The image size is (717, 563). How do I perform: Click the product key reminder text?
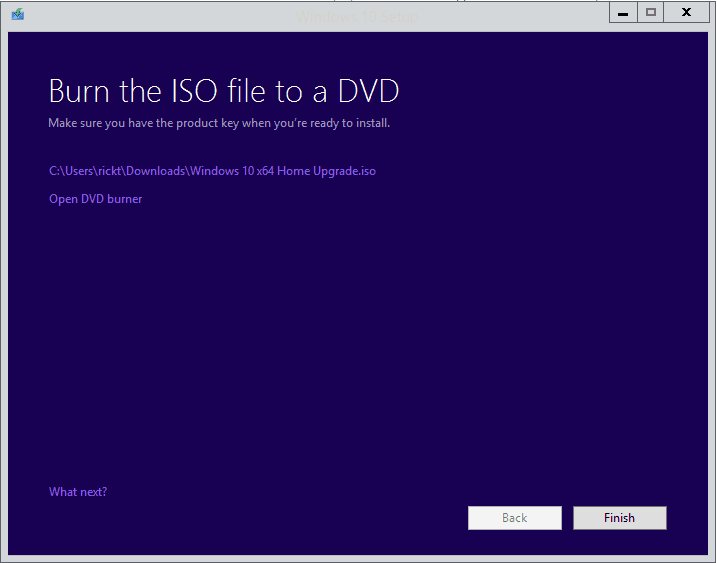click(219, 123)
